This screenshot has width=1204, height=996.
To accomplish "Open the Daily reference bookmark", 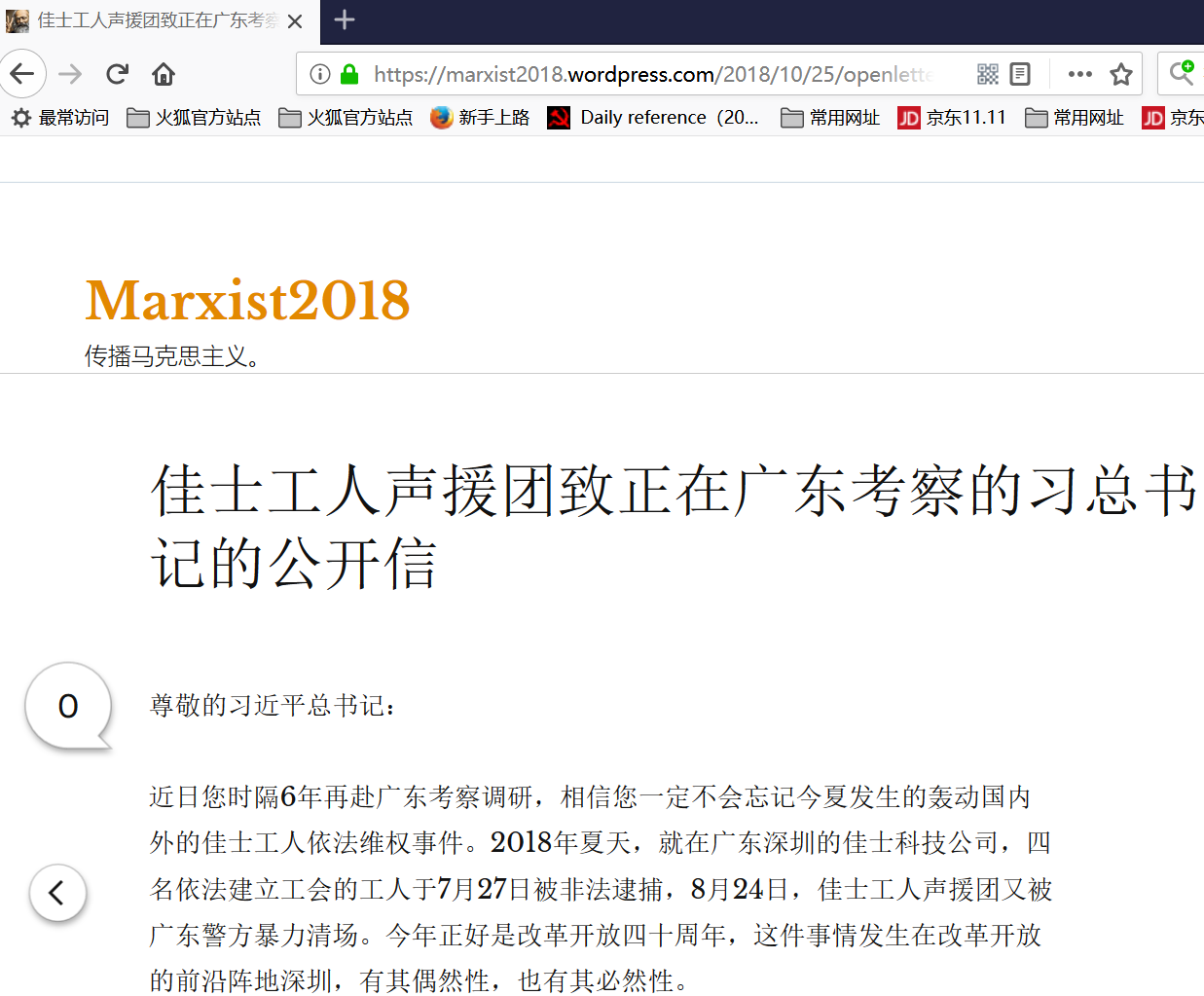I will [653, 118].
